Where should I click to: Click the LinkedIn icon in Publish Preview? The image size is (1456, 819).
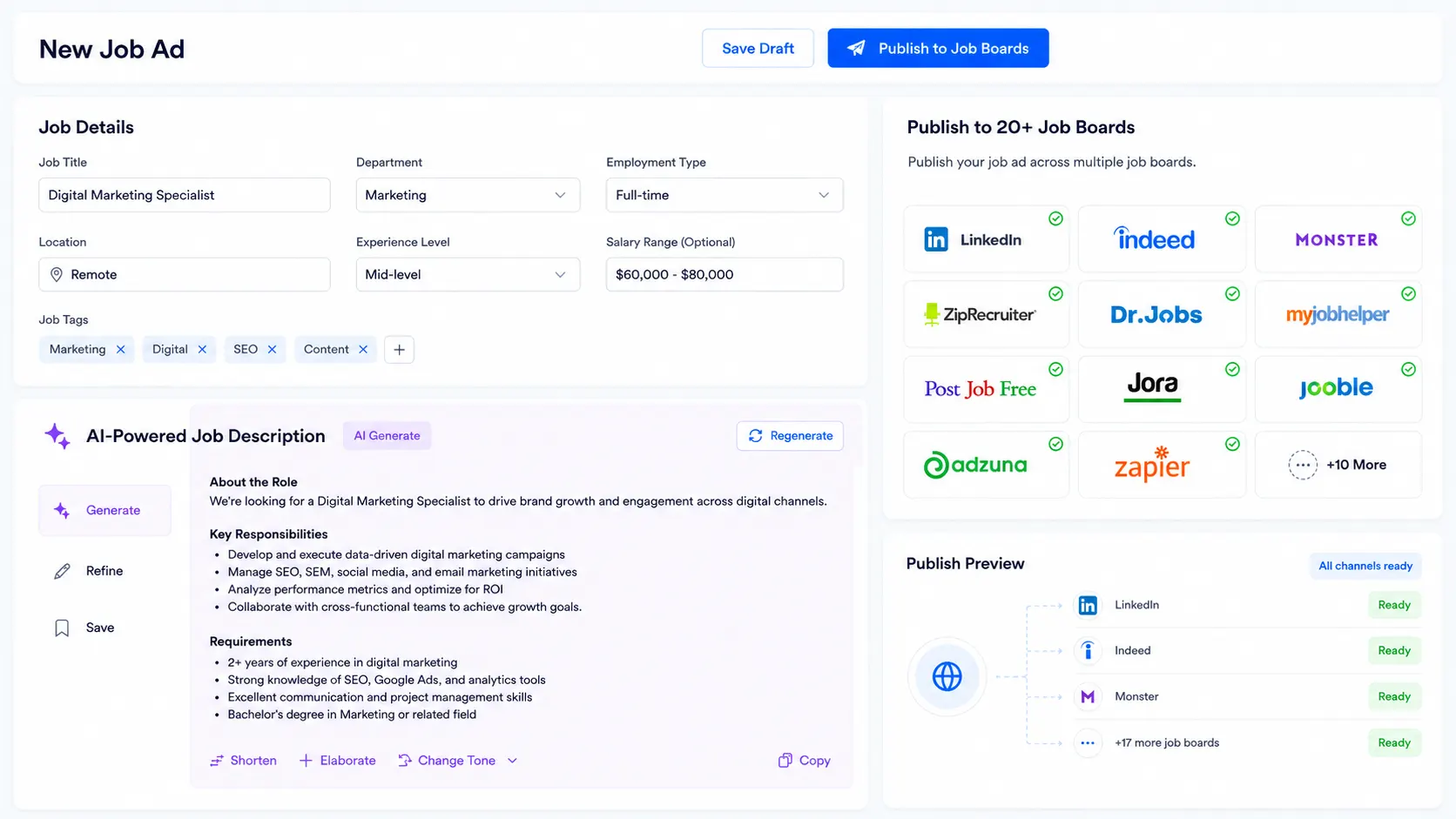pos(1088,605)
